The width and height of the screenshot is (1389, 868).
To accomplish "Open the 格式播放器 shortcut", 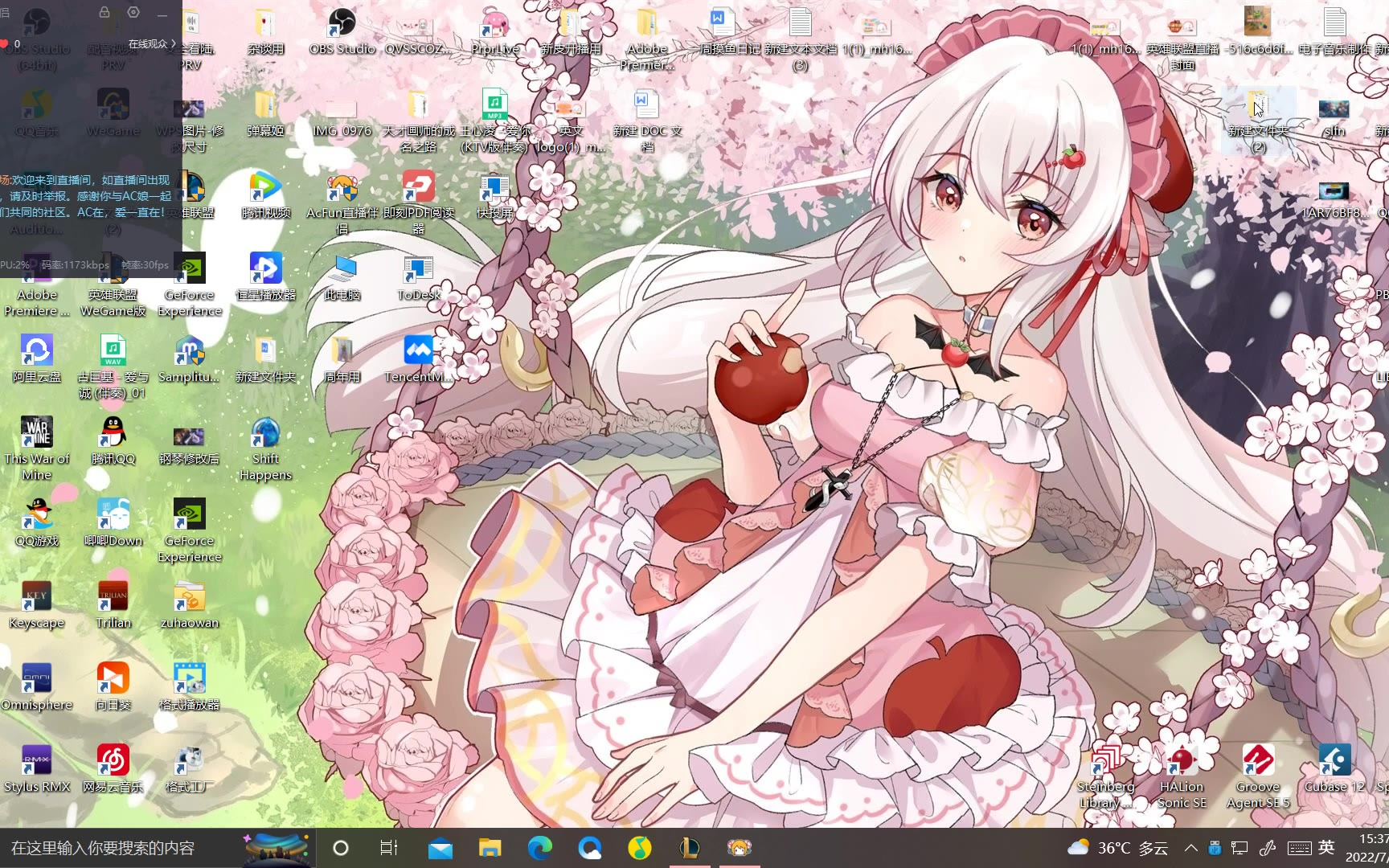I will 189,688.
